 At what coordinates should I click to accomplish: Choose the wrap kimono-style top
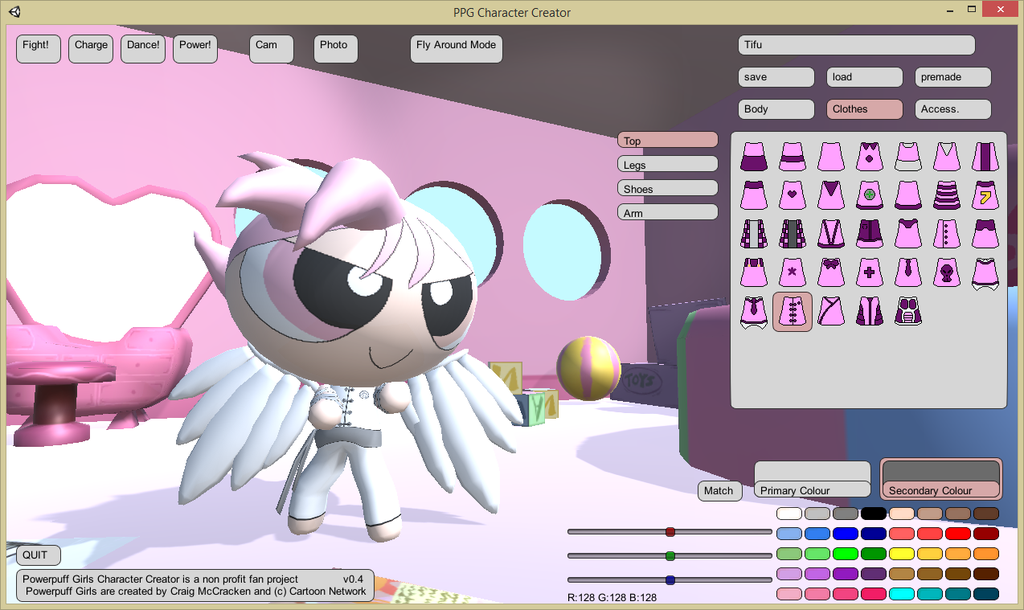point(831,310)
